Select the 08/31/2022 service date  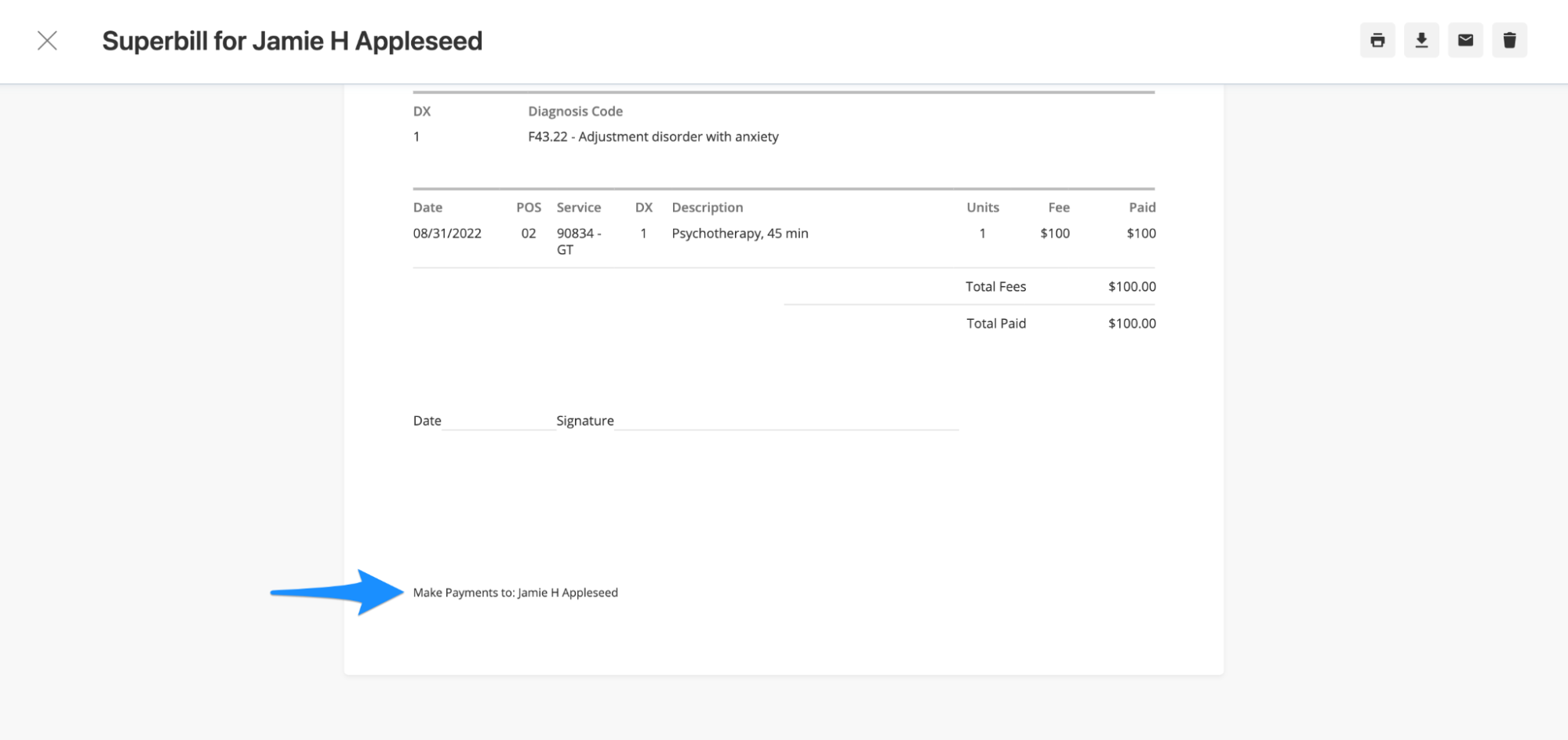coord(447,233)
